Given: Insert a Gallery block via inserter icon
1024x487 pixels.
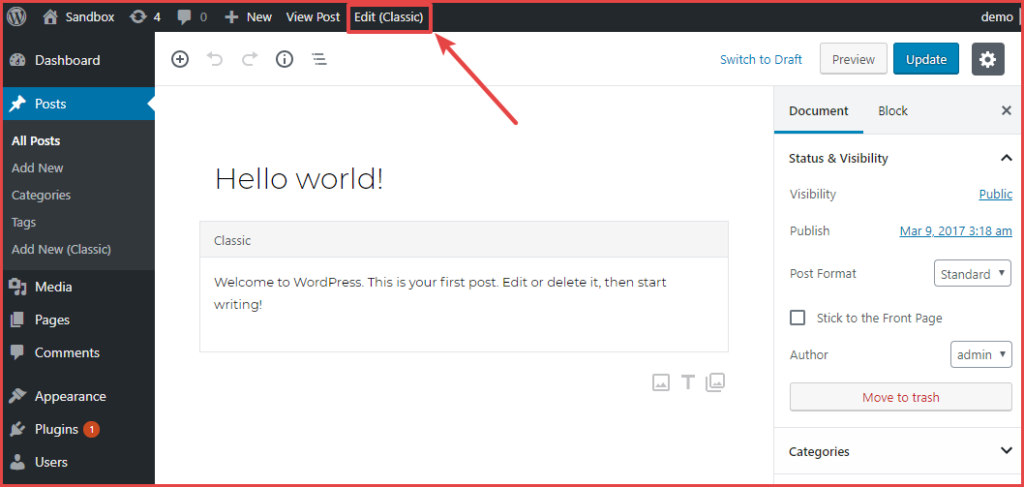Looking at the screenshot, I should tap(715, 382).
